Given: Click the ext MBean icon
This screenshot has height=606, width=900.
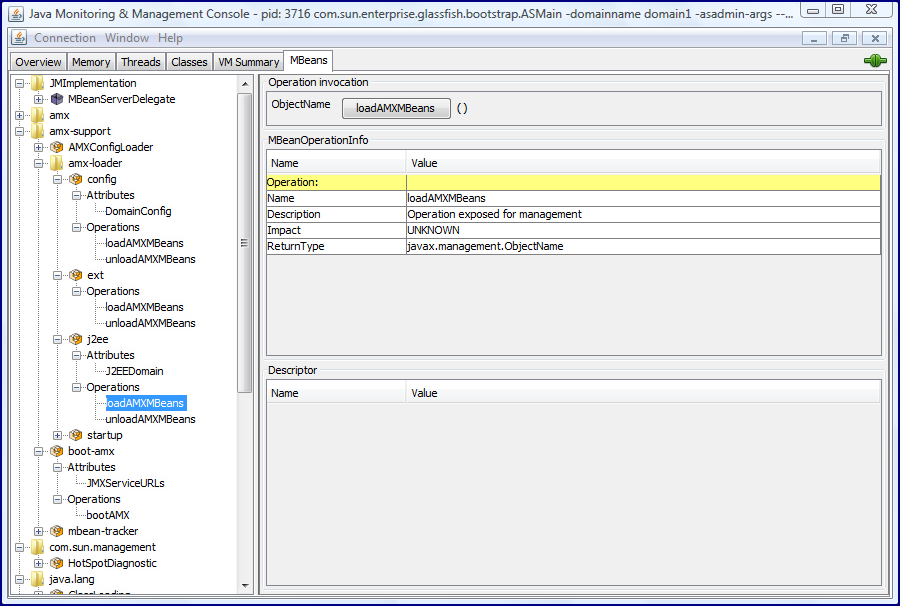Looking at the screenshot, I should 76,275.
